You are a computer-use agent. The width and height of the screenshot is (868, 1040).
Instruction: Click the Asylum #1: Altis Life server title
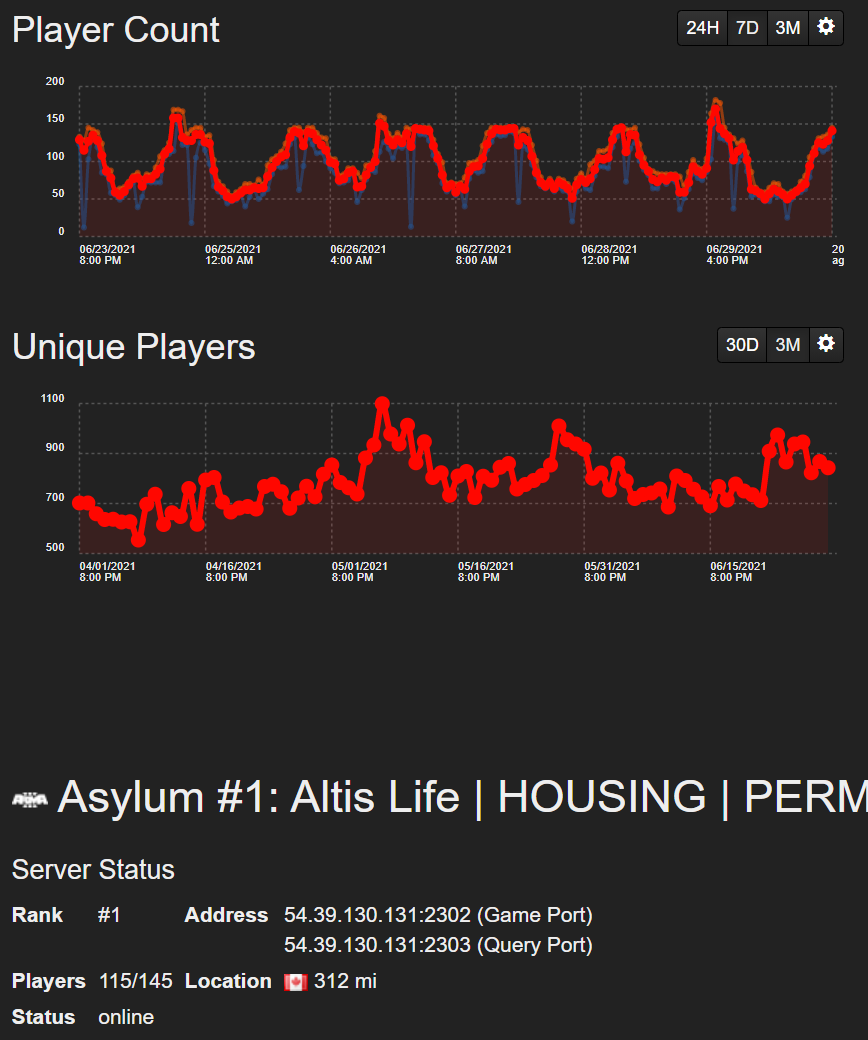point(462,797)
